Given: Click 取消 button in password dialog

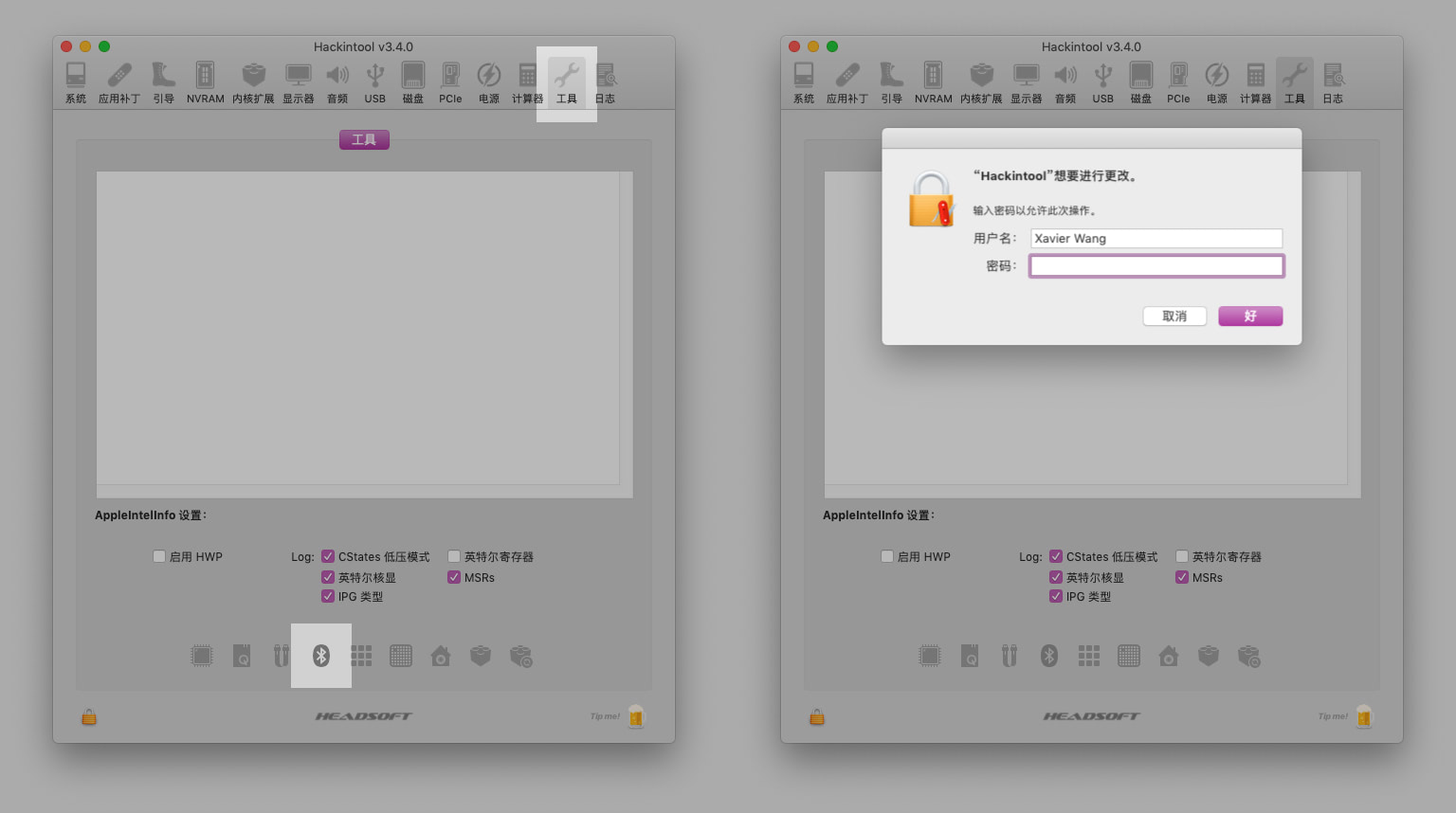Looking at the screenshot, I should 1174,316.
